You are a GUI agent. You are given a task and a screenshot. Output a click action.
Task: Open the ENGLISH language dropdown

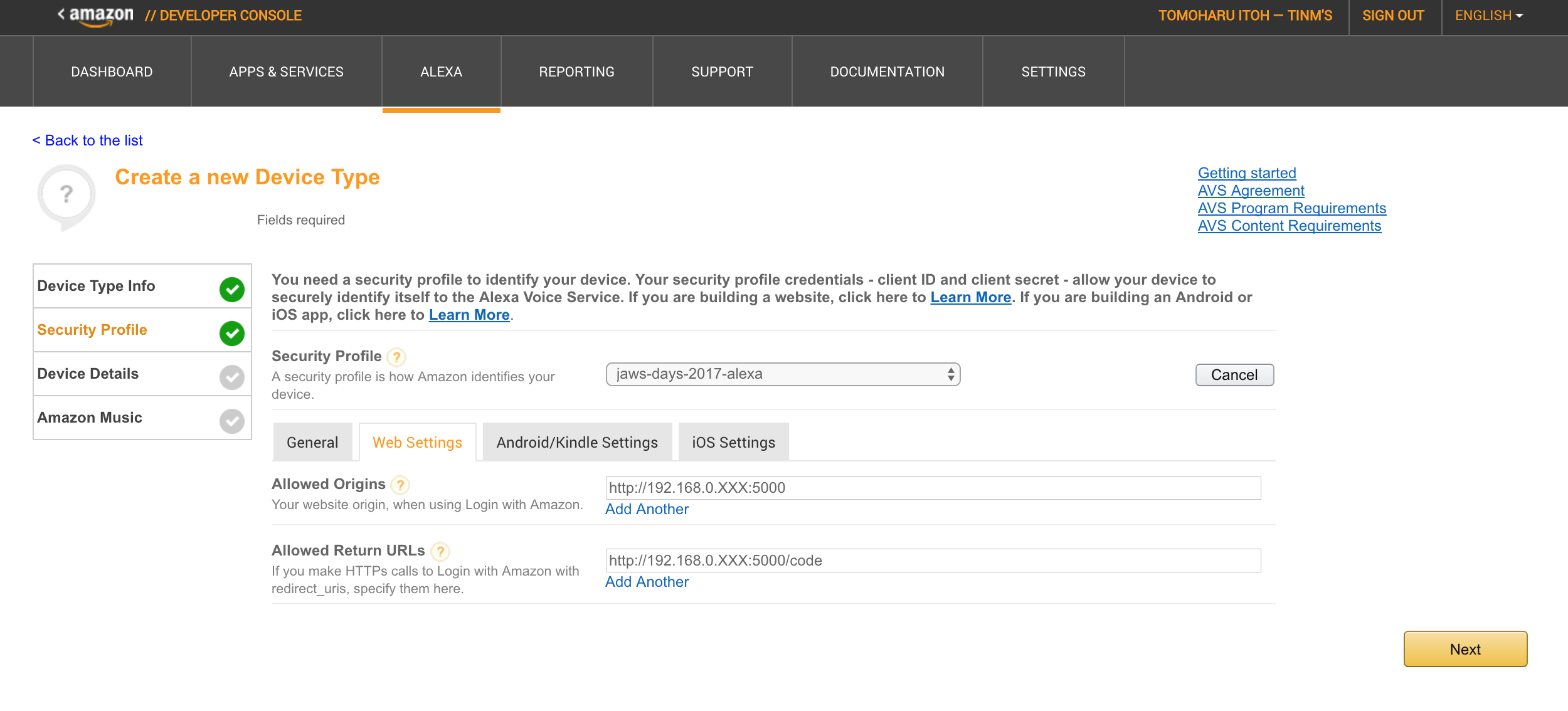coord(1489,16)
